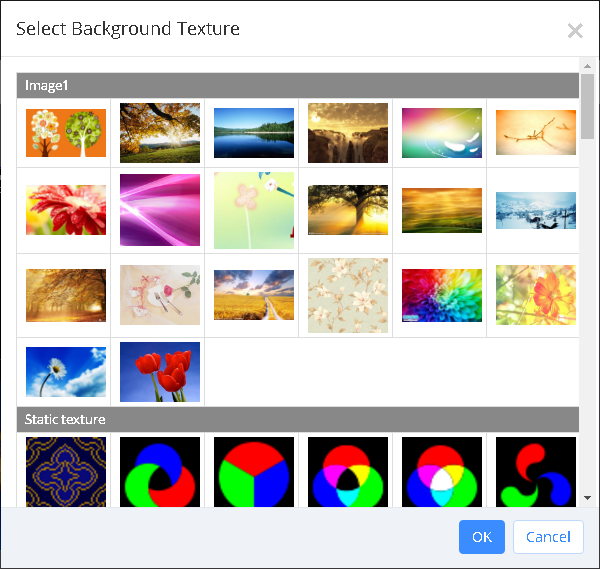Image resolution: width=600 pixels, height=569 pixels.
Task: Select the red tulips image
Action: point(160,372)
